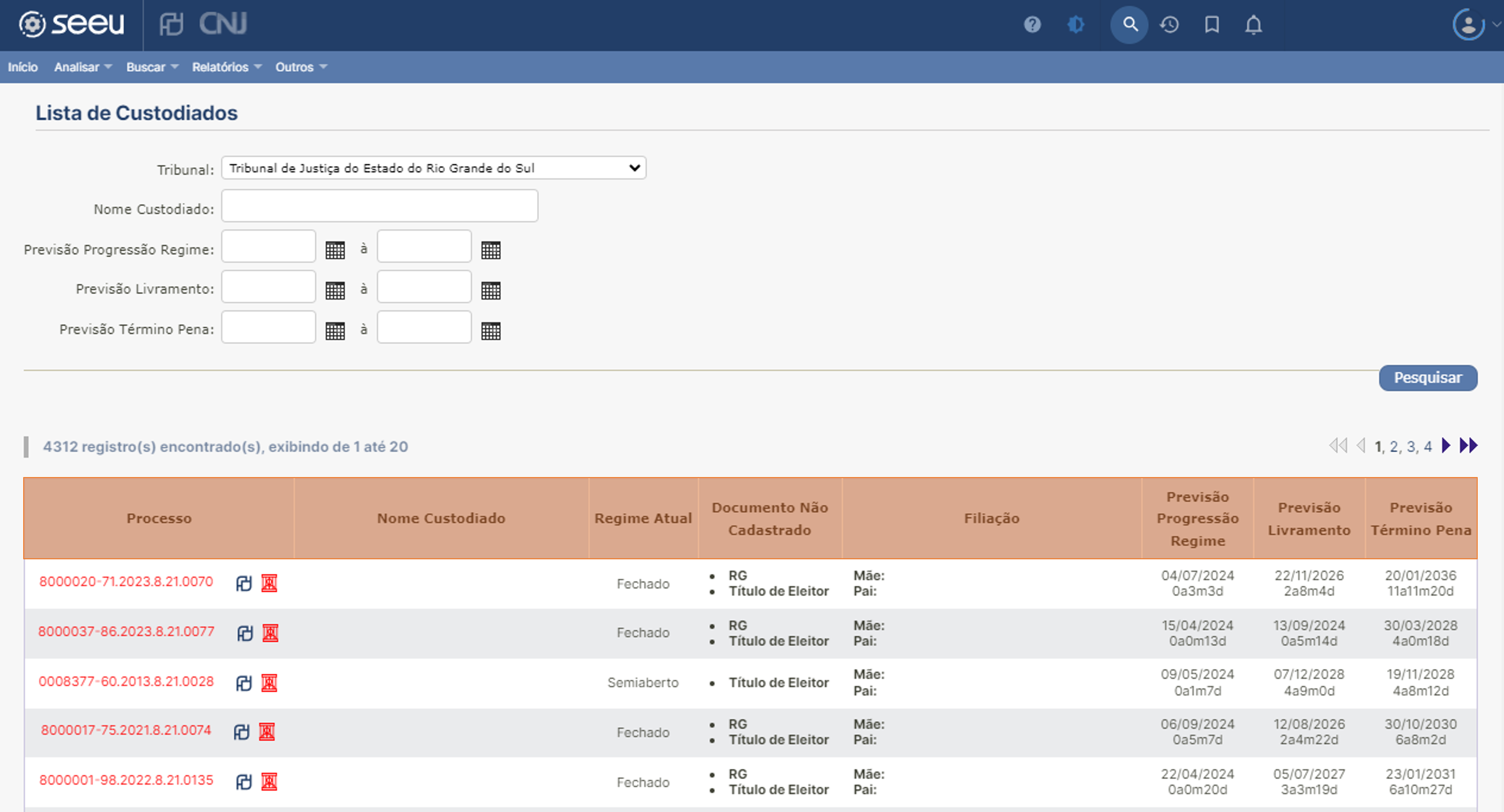Open the Buscar menu
The image size is (1504, 812).
point(152,67)
